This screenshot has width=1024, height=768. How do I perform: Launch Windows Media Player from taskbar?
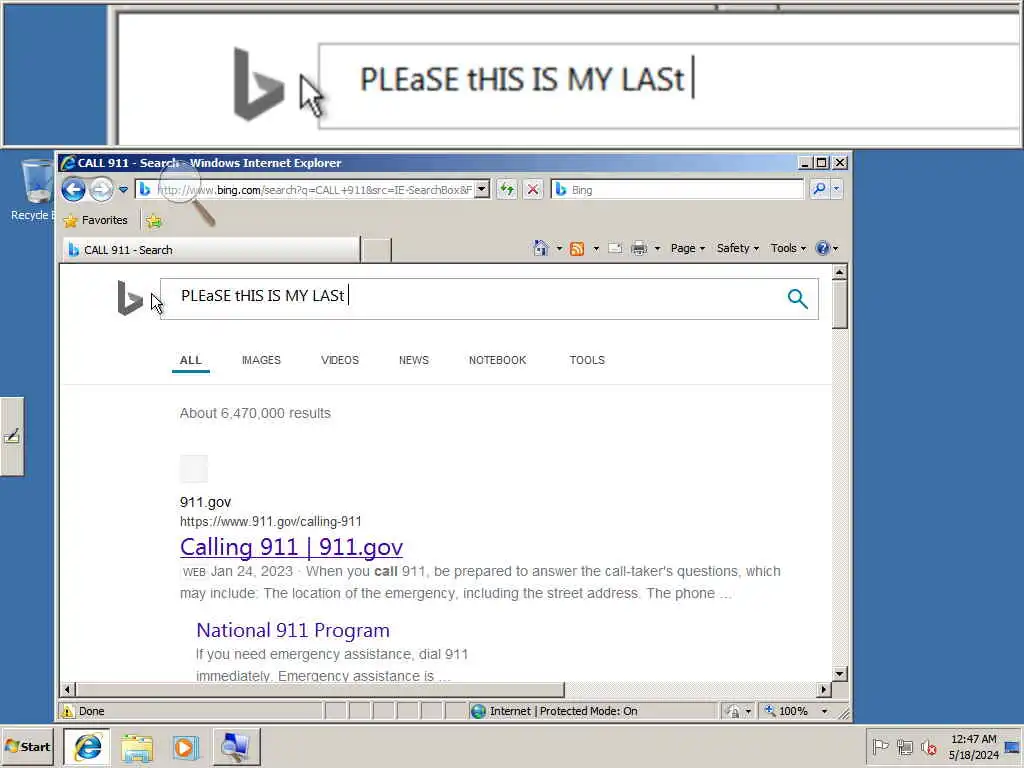point(185,747)
